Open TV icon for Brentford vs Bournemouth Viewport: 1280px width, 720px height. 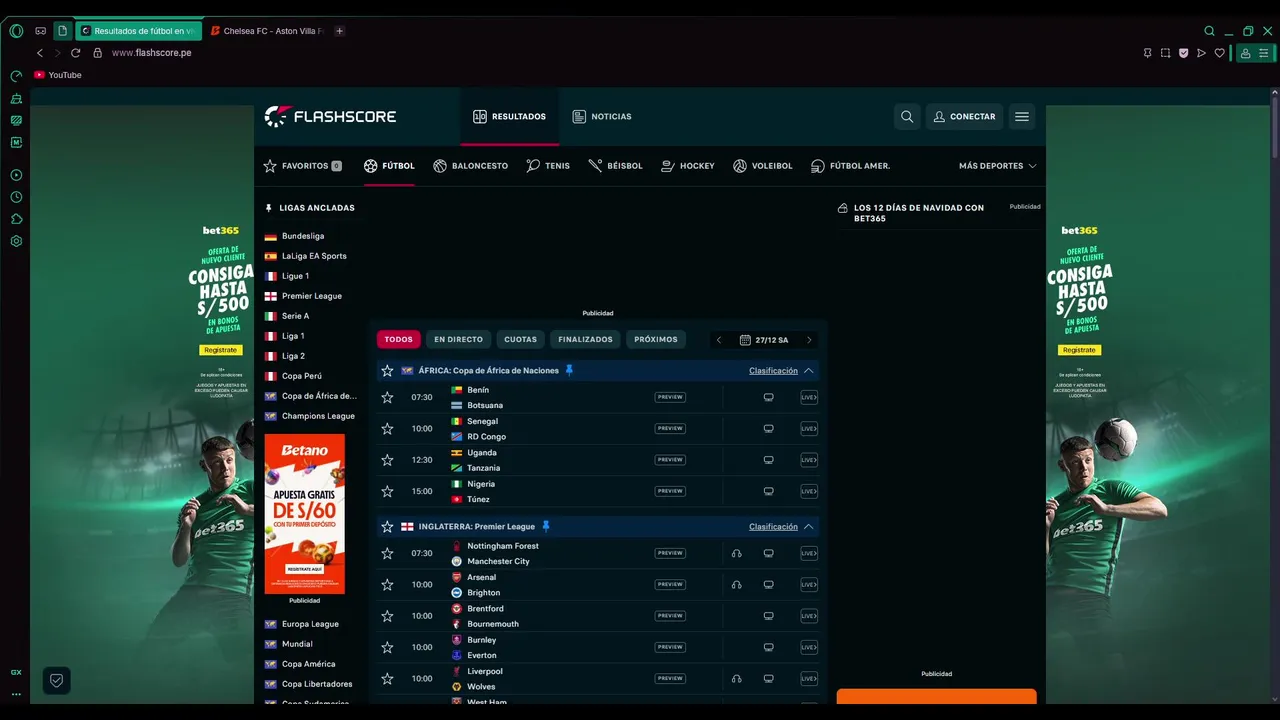[x=769, y=616]
